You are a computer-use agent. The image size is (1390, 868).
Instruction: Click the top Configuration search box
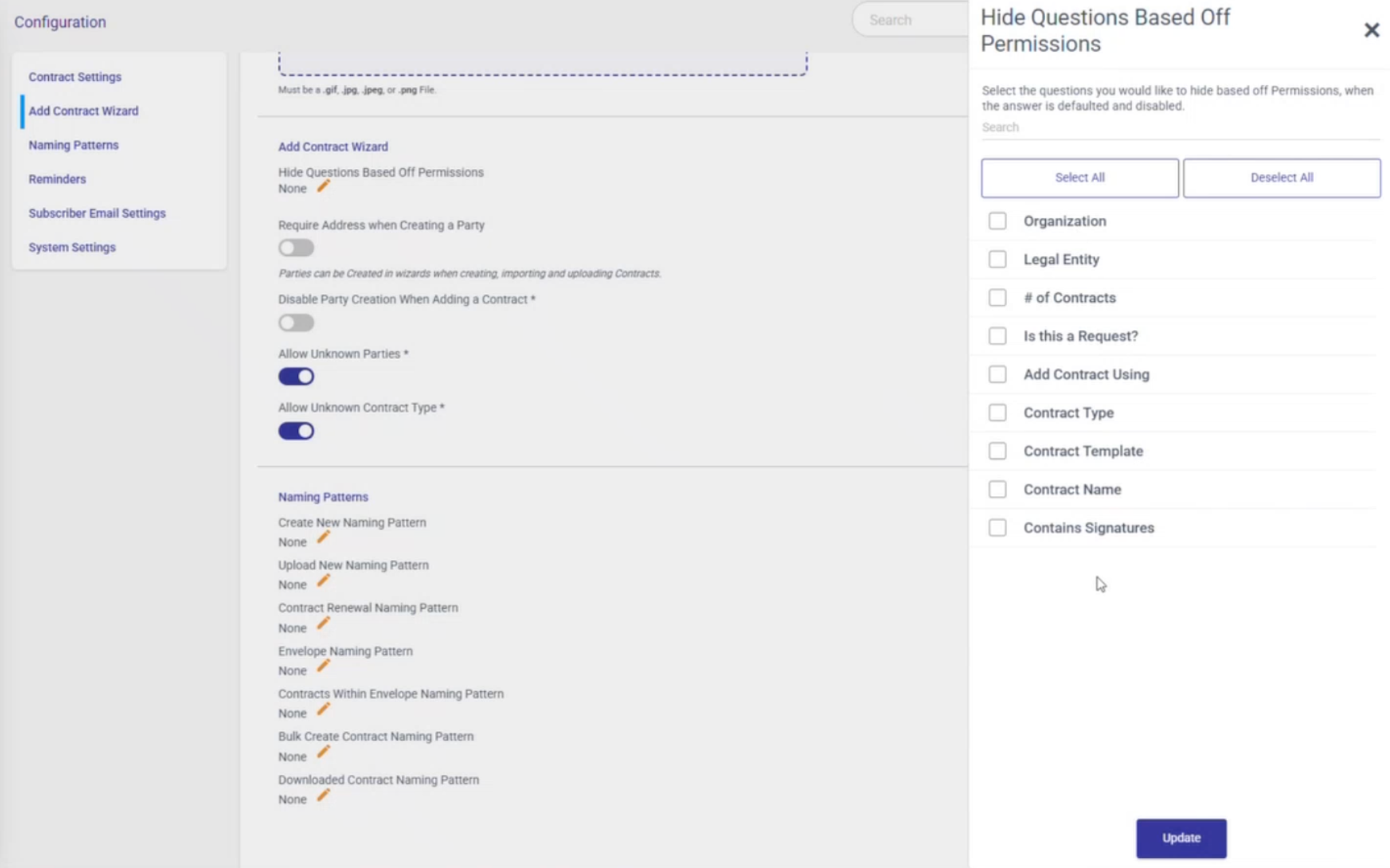(x=910, y=20)
